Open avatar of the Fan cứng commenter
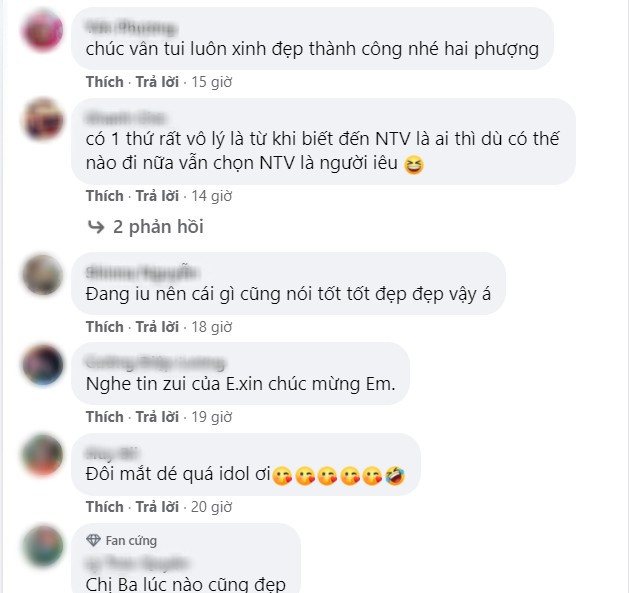The image size is (629, 593). click(x=43, y=546)
